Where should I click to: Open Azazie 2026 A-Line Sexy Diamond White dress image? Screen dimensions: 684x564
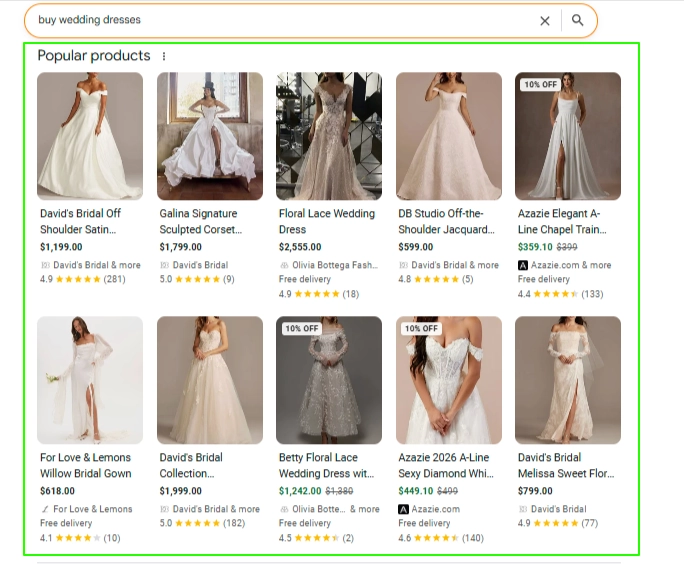[x=449, y=380]
